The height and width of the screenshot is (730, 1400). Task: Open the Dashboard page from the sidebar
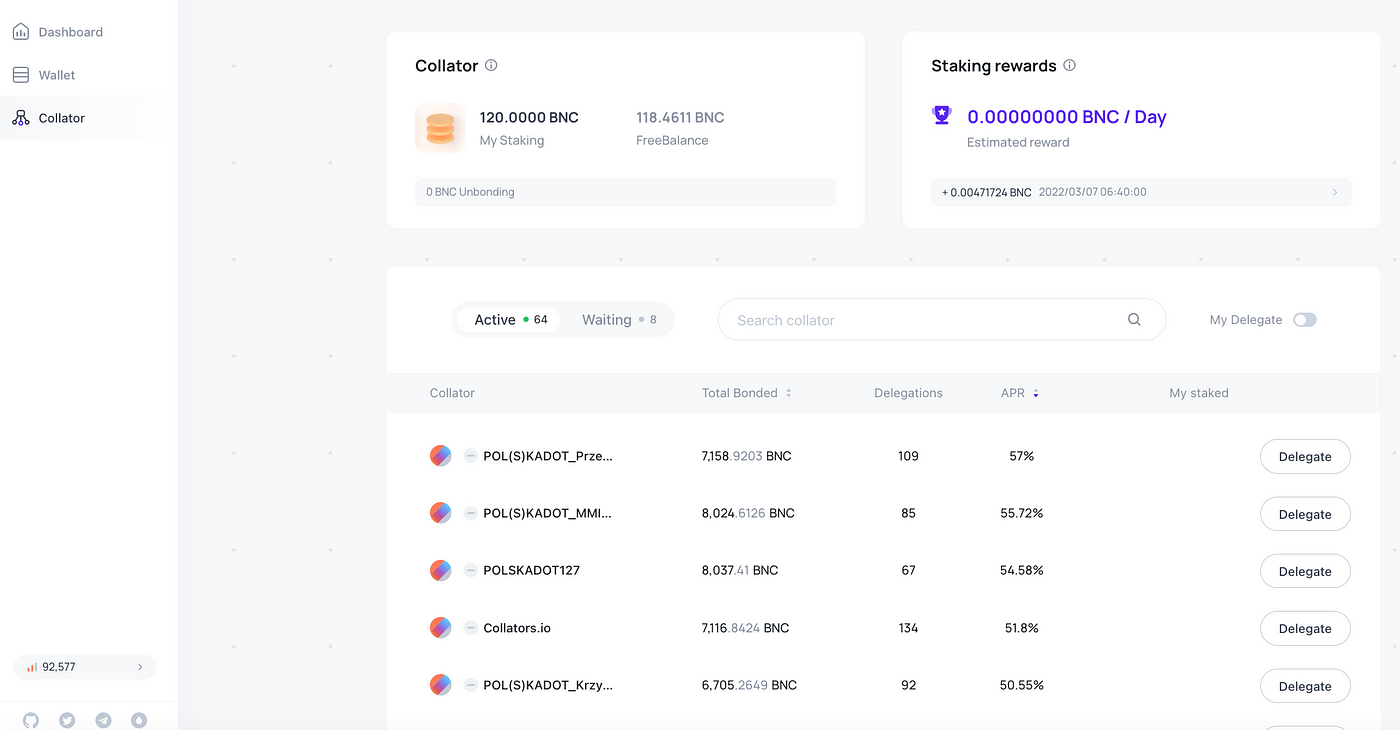(70, 32)
